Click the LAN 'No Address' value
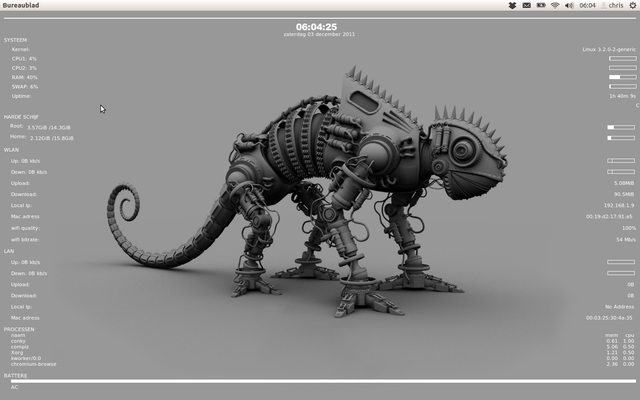This screenshot has width=640, height=400. point(620,307)
